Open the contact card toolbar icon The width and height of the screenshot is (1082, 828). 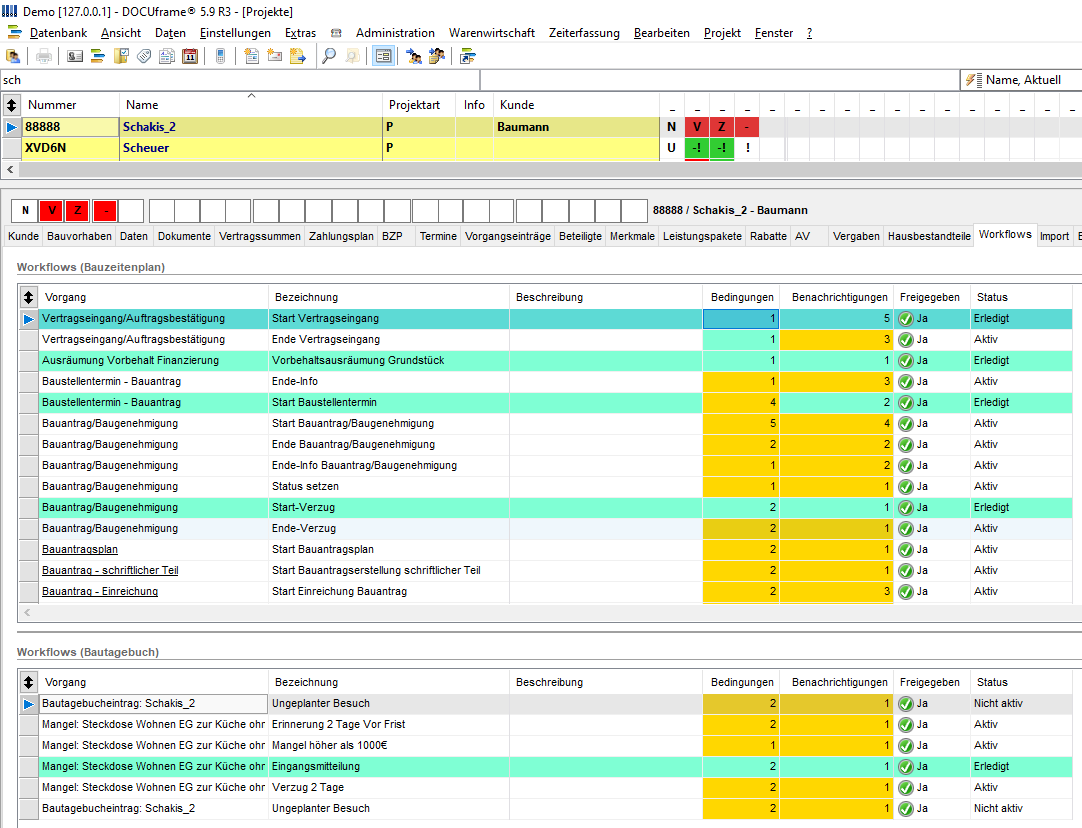click(75, 57)
